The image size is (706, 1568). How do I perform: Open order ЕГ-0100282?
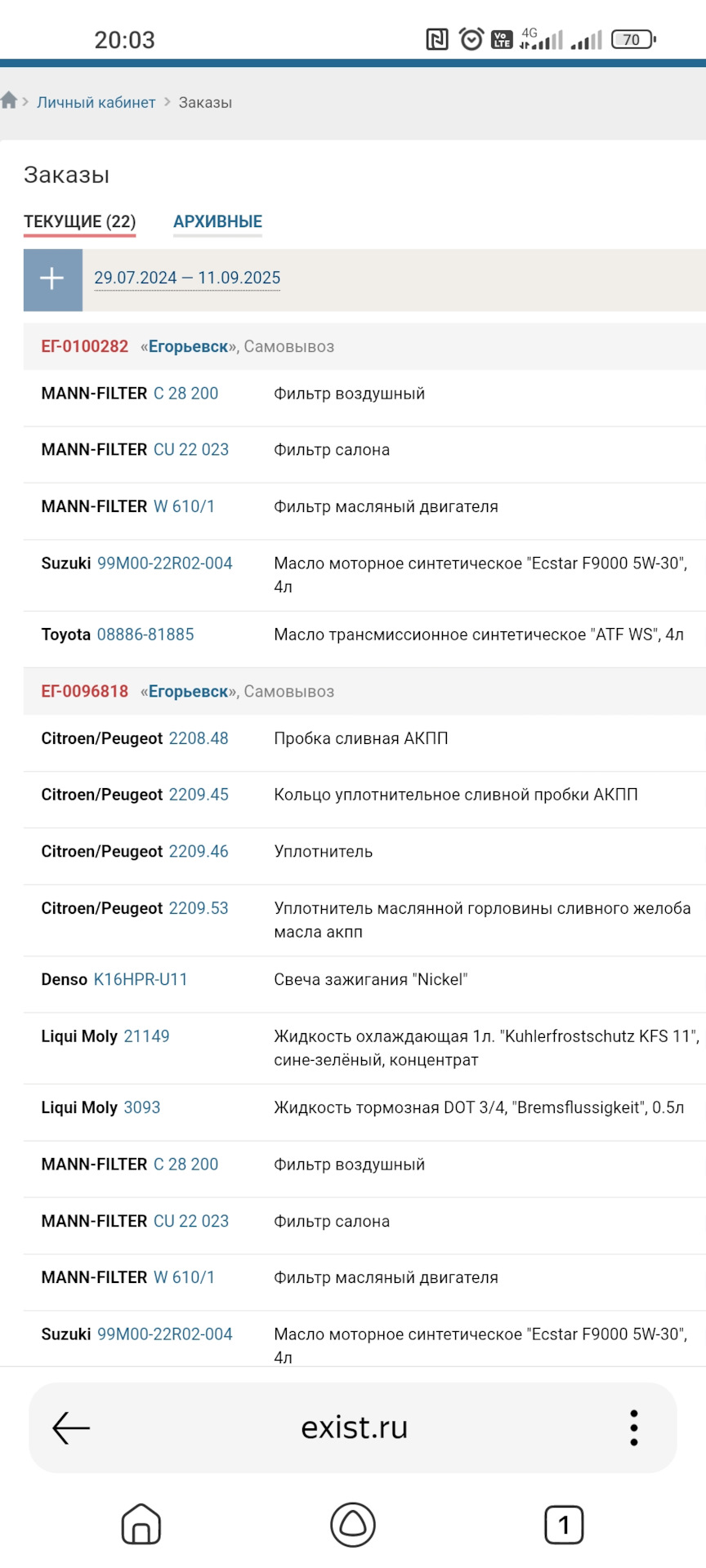tap(85, 346)
